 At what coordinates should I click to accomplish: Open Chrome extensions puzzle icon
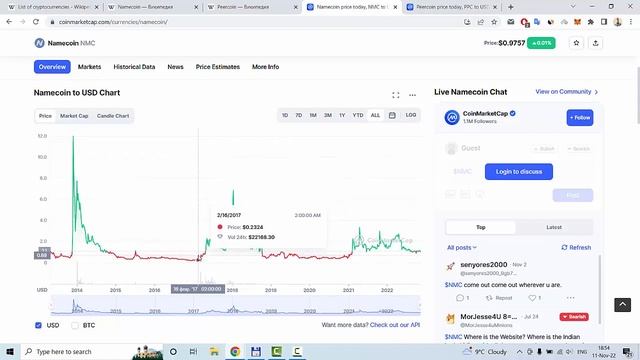click(590, 22)
